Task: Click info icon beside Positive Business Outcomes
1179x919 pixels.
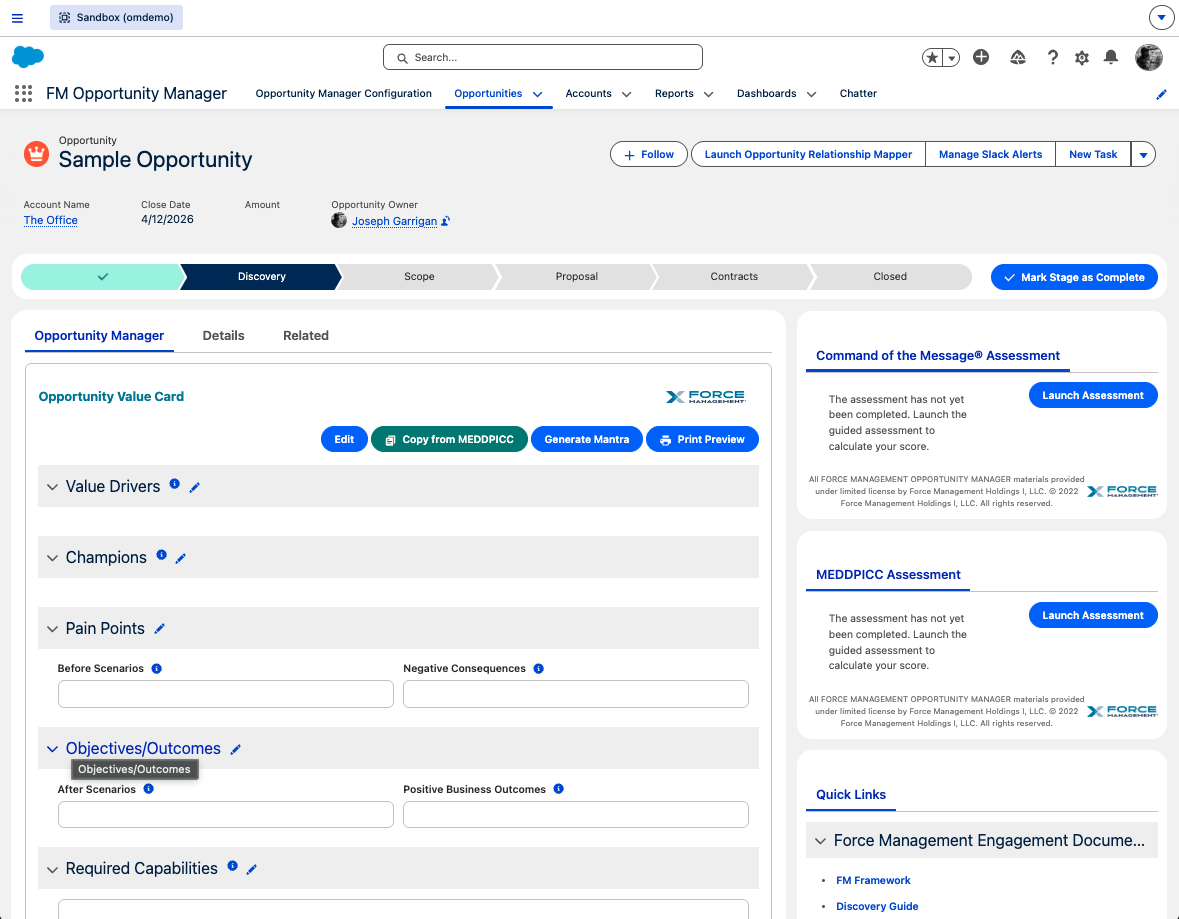Action: click(558, 789)
